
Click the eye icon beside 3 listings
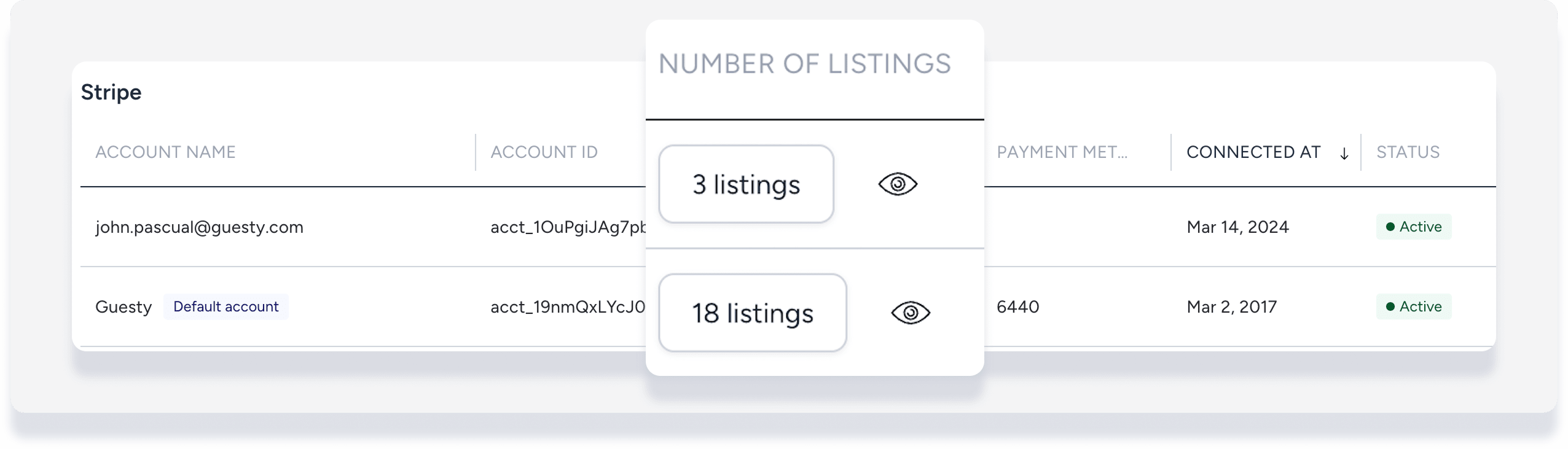click(x=898, y=184)
